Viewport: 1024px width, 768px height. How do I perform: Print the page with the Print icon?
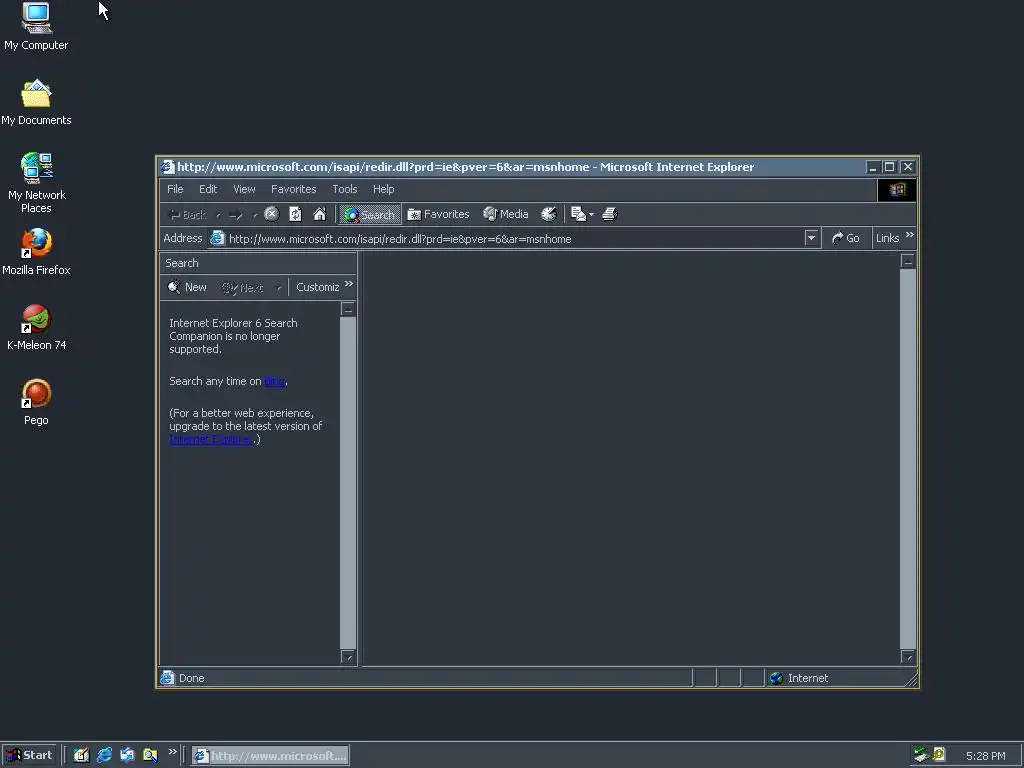[609, 214]
